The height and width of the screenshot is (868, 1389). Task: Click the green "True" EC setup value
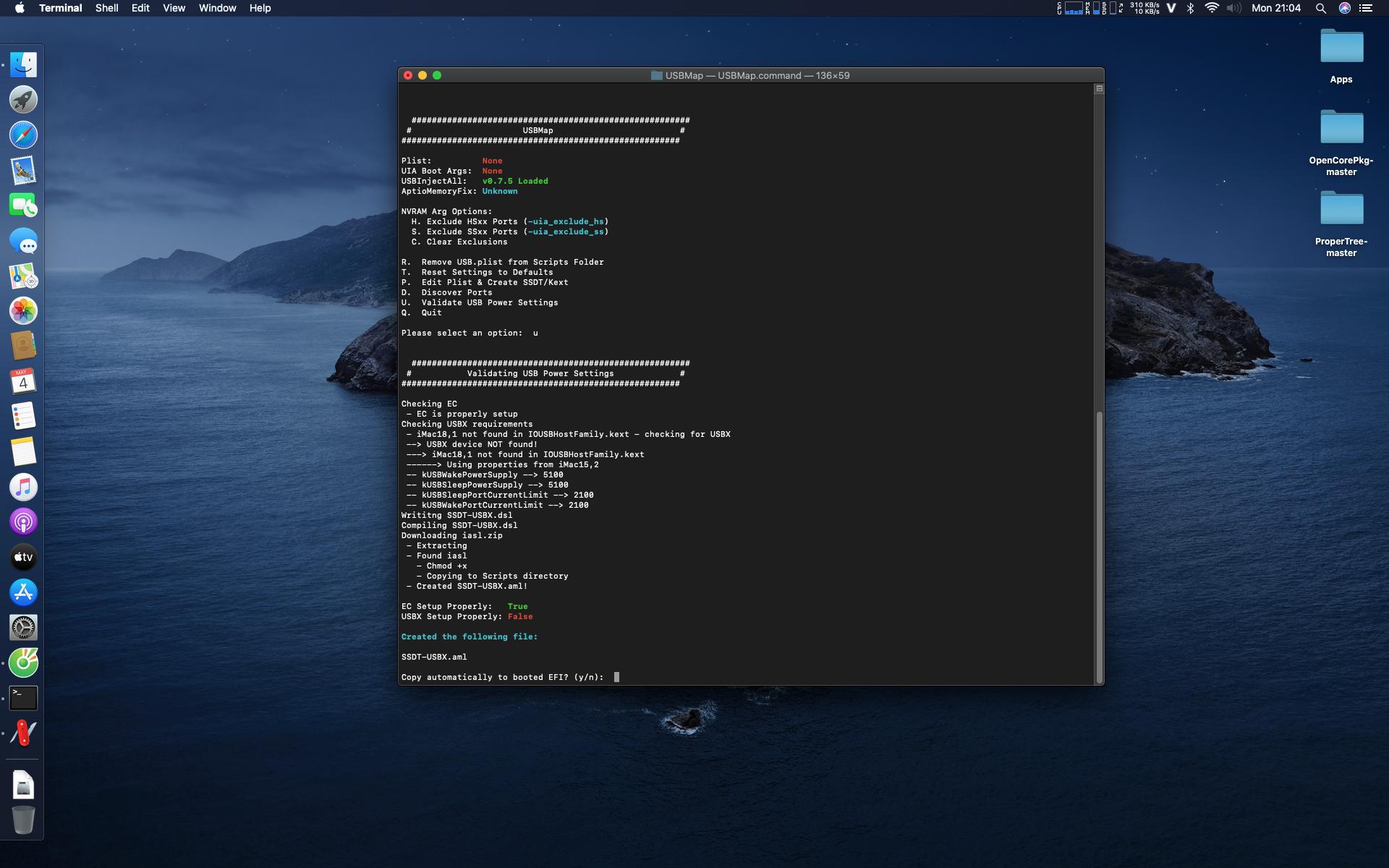(517, 606)
